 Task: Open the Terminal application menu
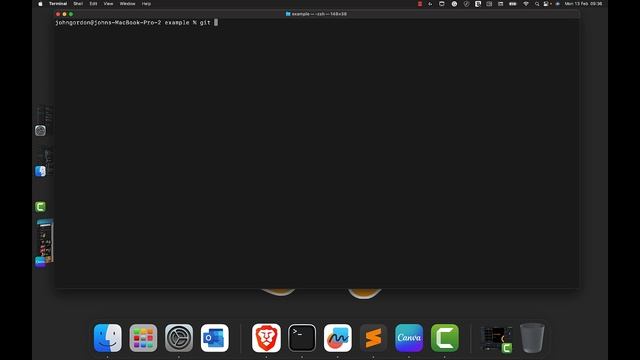pyautogui.click(x=58, y=4)
